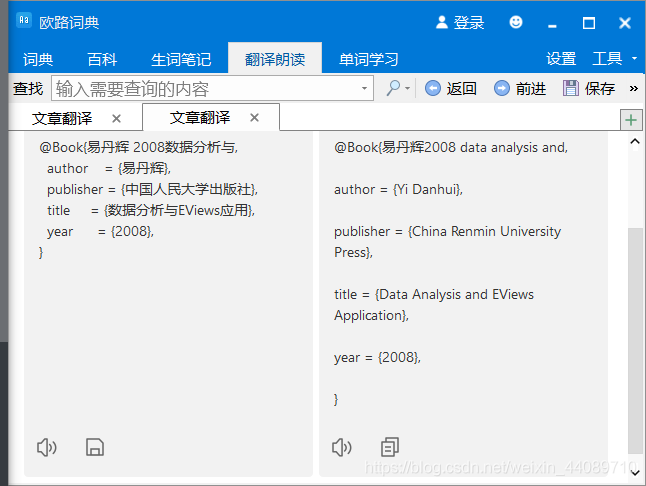Image resolution: width=646 pixels, height=486 pixels.
Task: Open the 单词学习 tab
Action: (x=369, y=59)
